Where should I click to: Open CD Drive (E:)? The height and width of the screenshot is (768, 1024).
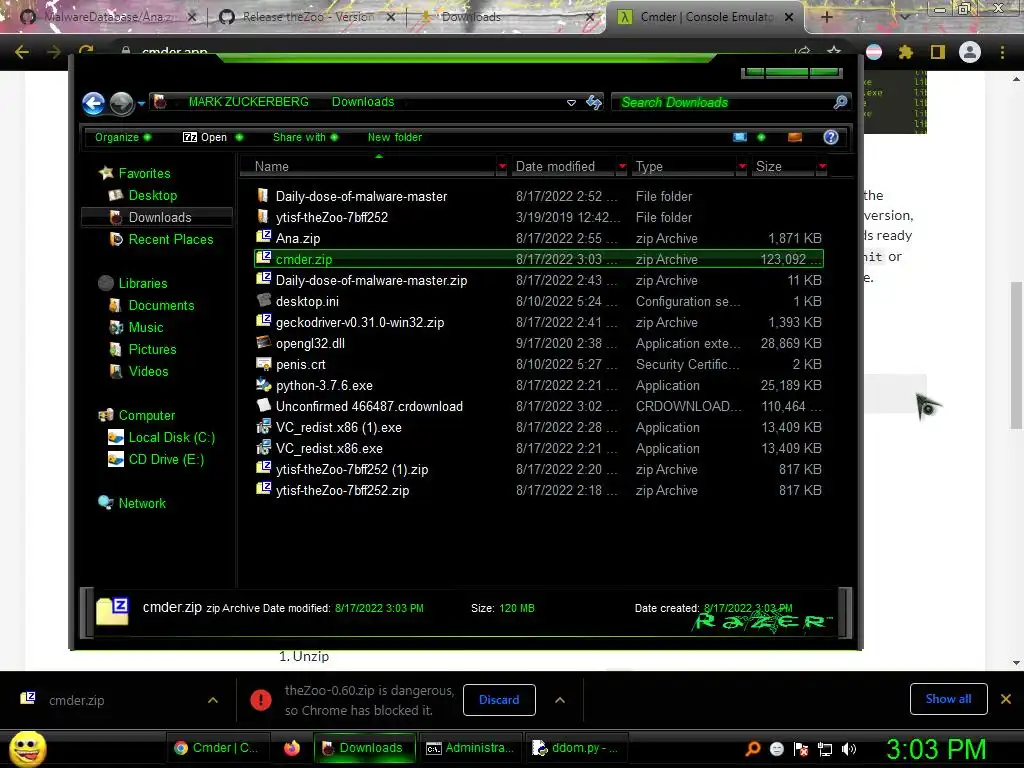pos(166,459)
